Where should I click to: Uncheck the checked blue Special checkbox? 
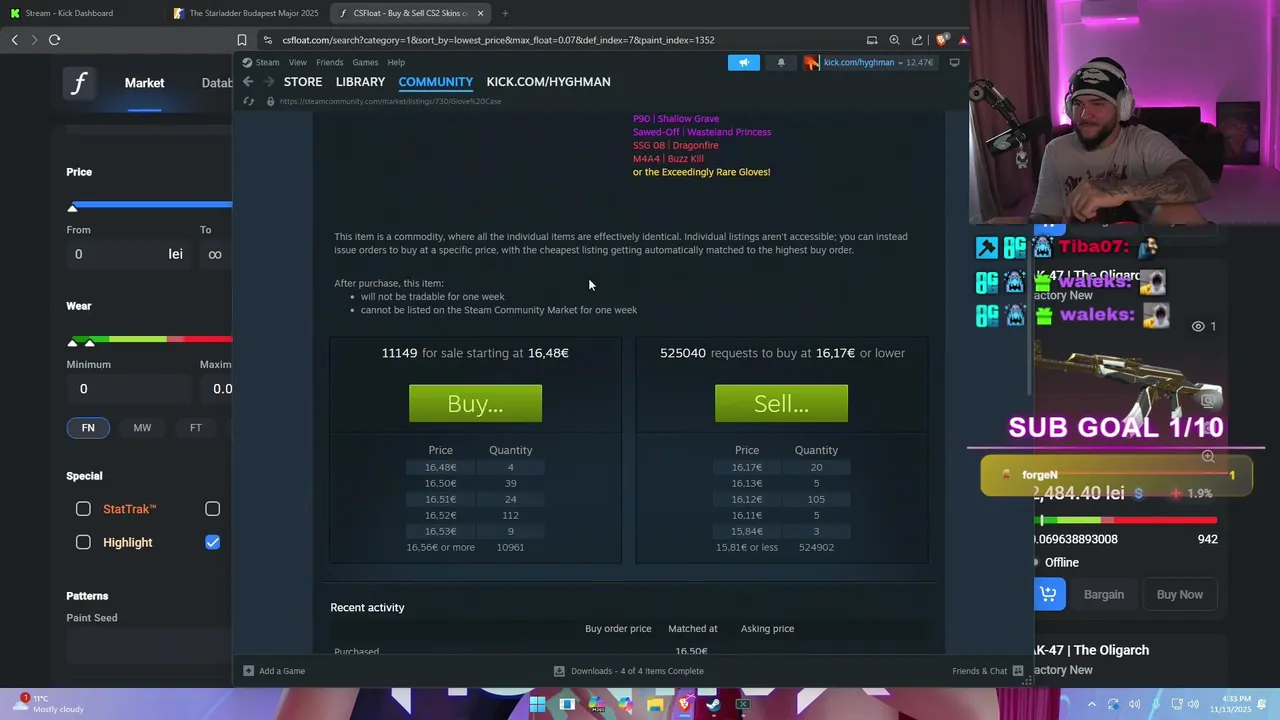[x=212, y=542]
